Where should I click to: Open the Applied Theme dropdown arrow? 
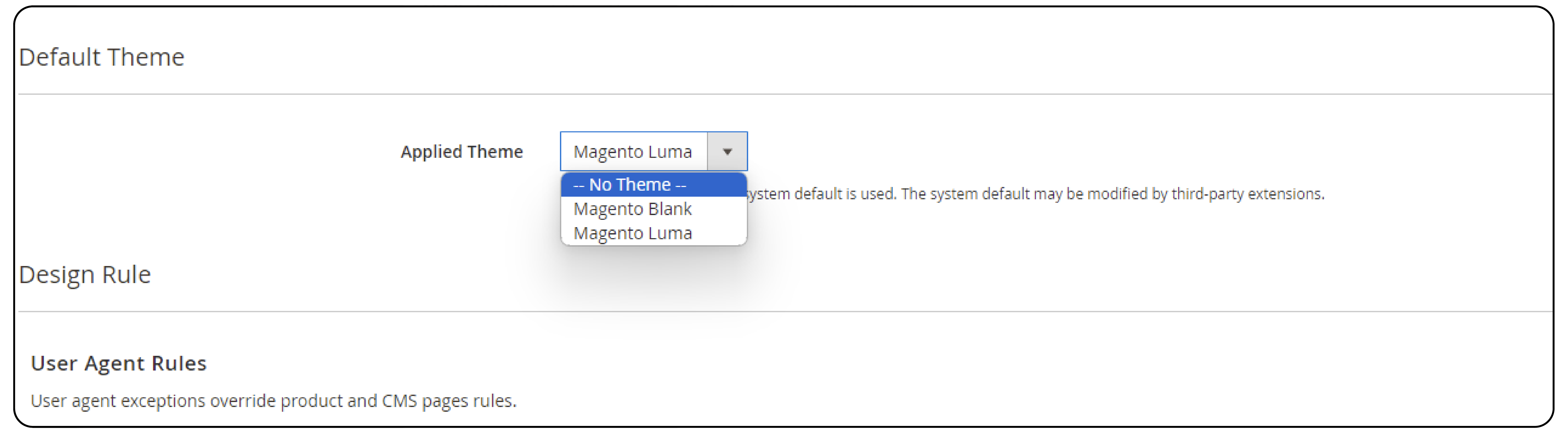coord(728,151)
